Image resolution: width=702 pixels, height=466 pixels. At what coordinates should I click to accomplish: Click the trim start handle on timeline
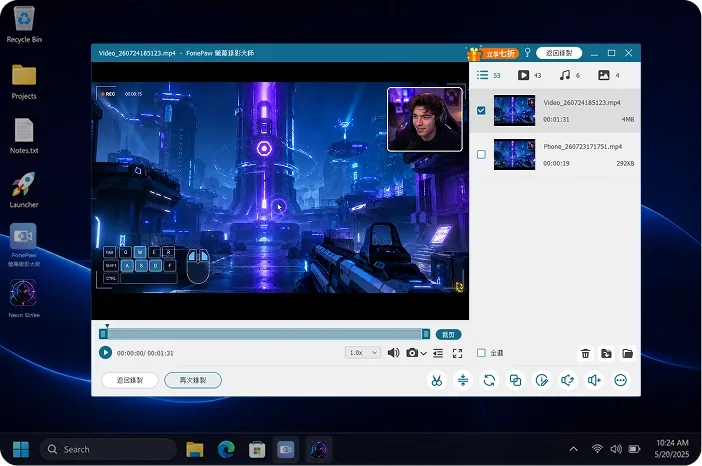[x=103, y=334]
